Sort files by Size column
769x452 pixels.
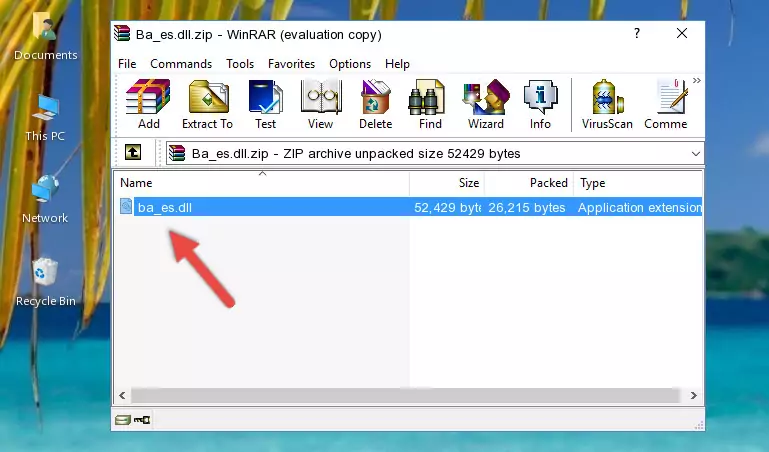447,183
